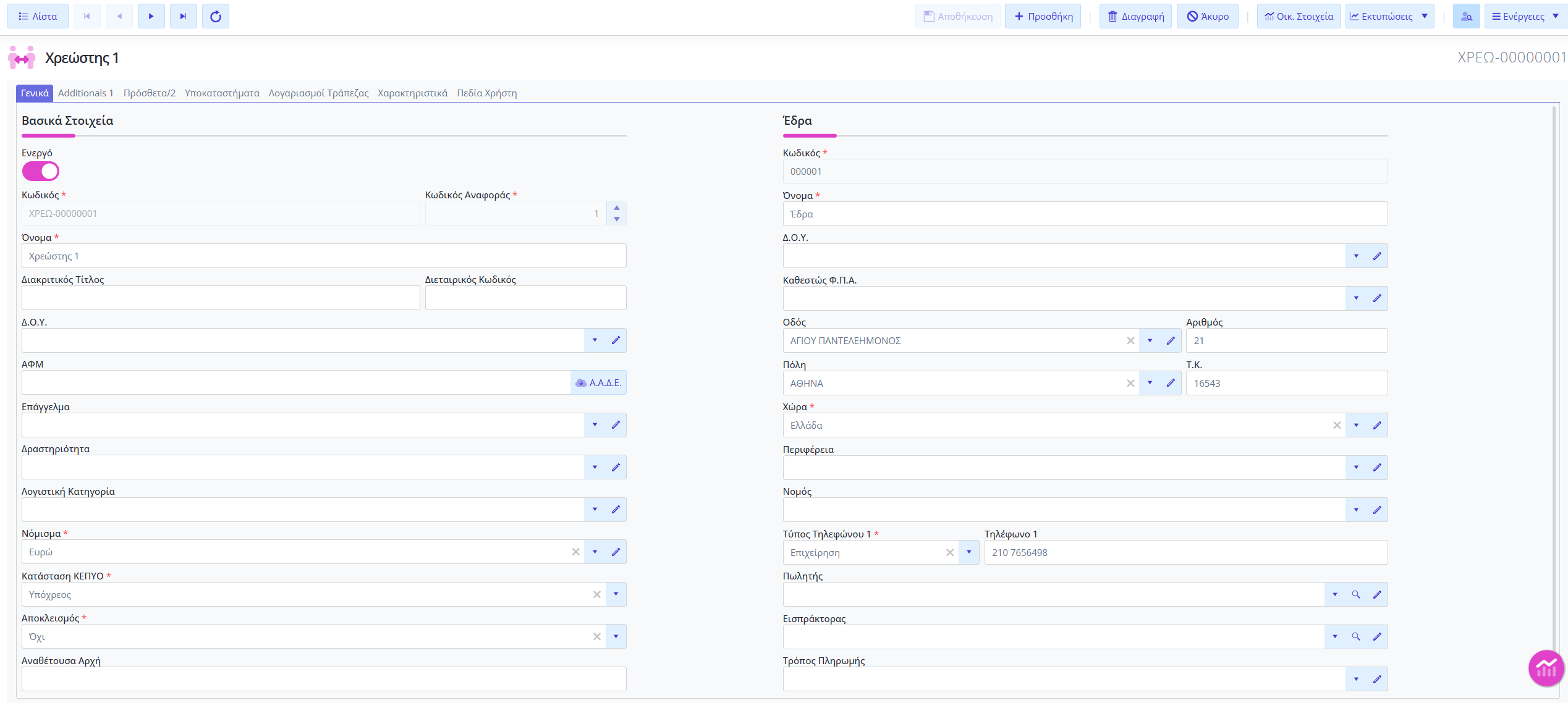Open the Κατάσταση ΚΕΠΥΟ dropdown
This screenshot has height=703, width=1568.
click(616, 594)
